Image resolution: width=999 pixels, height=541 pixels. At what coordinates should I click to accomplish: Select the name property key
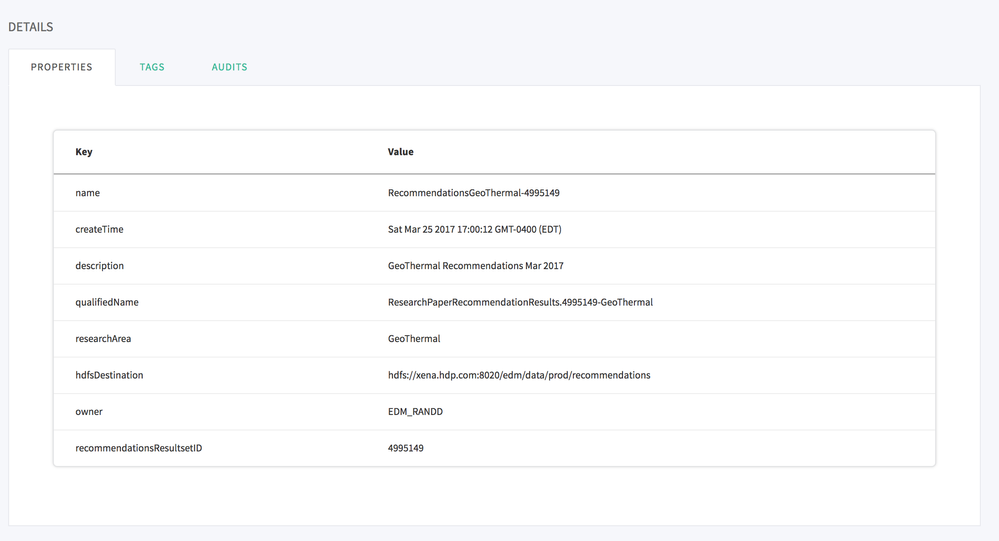tap(88, 193)
